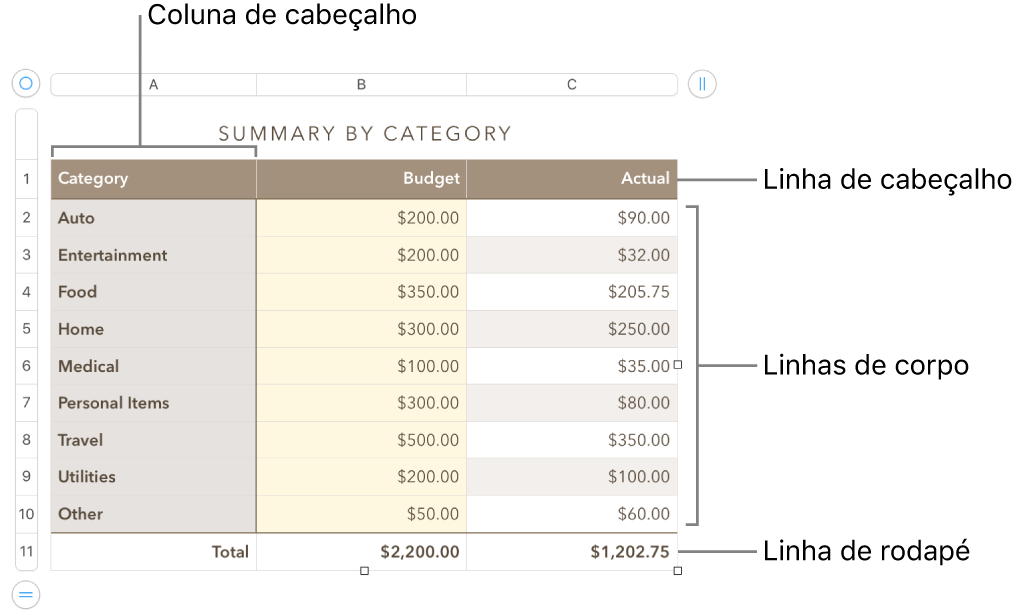
Task: Select the Category header cell
Action: (x=120, y=178)
